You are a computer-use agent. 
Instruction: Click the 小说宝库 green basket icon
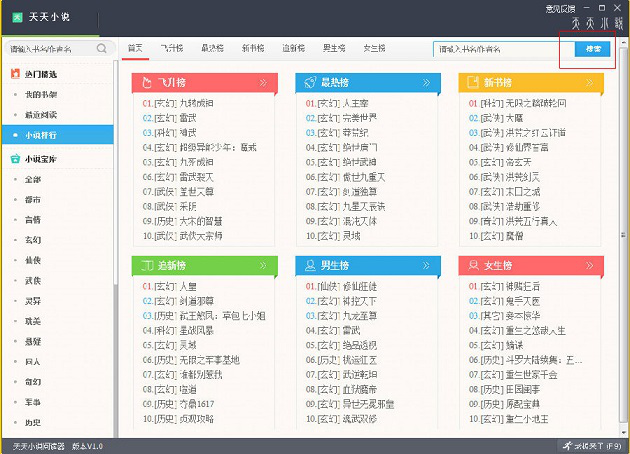(15, 159)
